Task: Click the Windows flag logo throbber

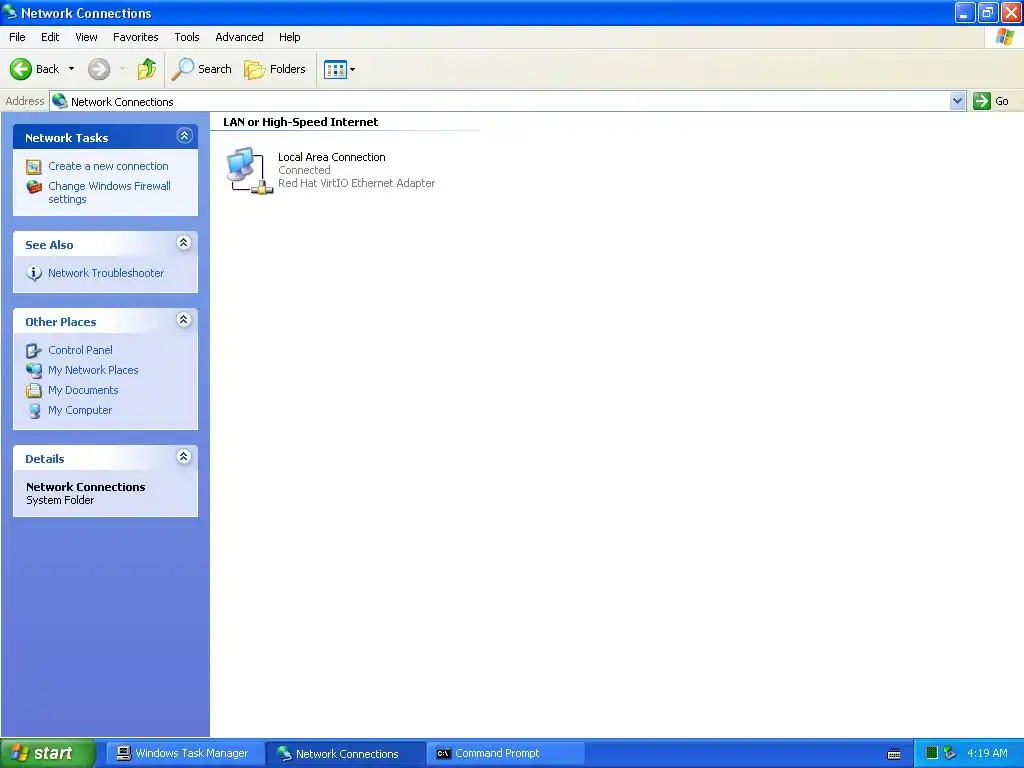Action: [x=1004, y=37]
